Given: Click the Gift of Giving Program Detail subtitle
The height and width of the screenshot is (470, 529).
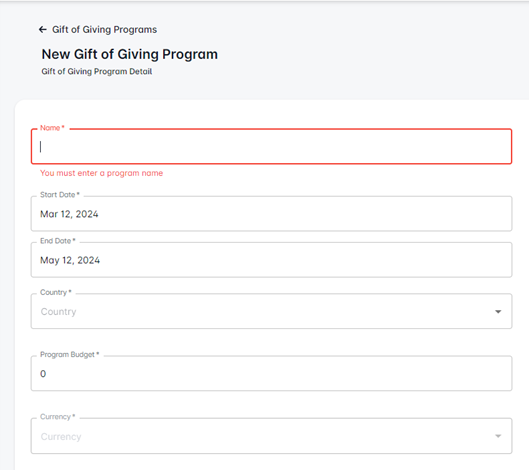Looking at the screenshot, I should pos(96,72).
